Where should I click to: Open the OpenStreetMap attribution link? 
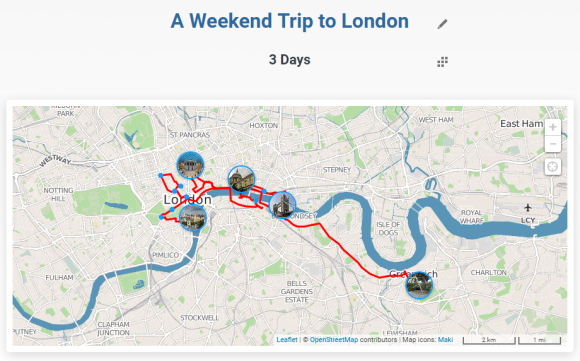pyautogui.click(x=334, y=340)
